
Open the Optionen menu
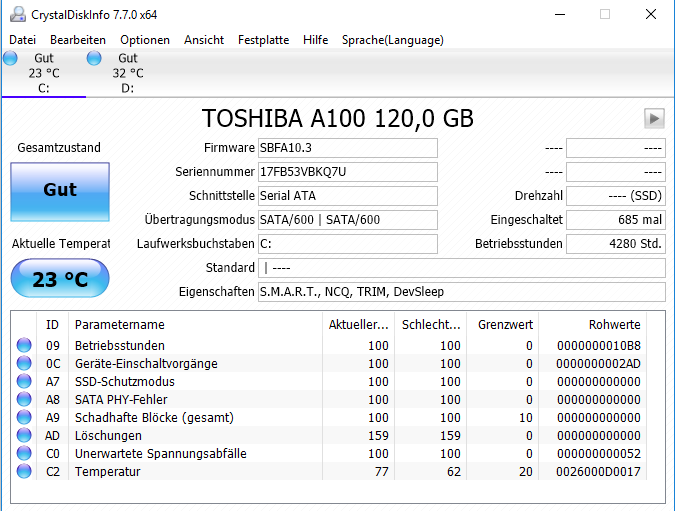point(145,40)
